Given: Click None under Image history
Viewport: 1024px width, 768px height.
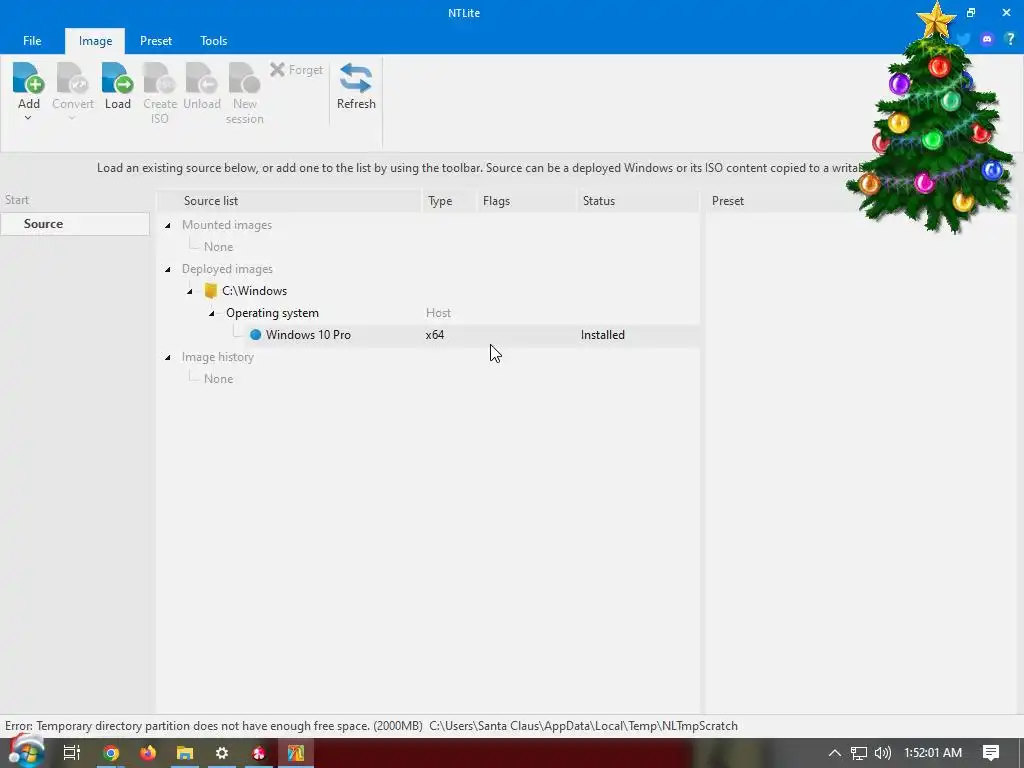Looking at the screenshot, I should 218,379.
